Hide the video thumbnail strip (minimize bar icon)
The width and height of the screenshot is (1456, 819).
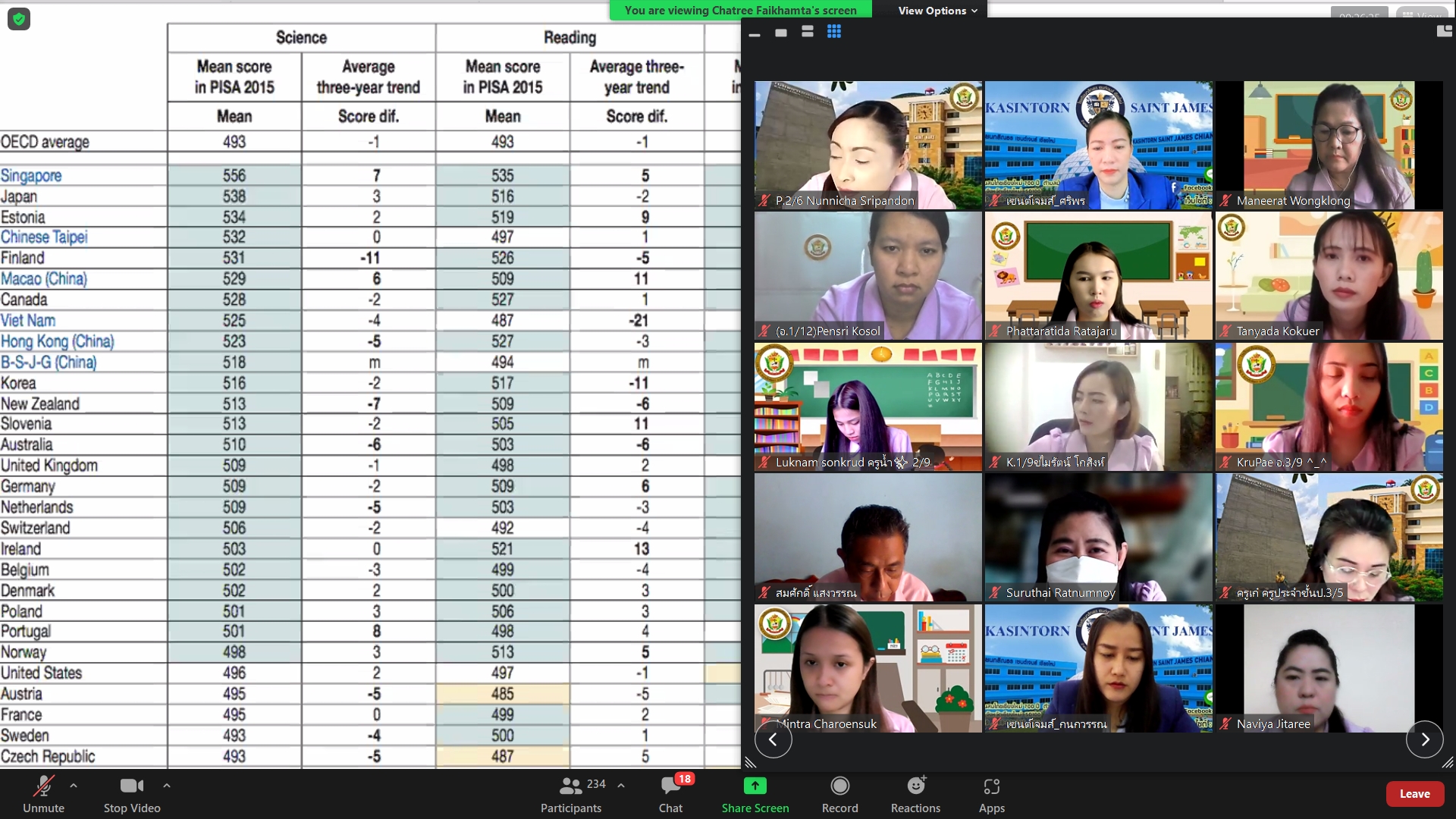[755, 33]
